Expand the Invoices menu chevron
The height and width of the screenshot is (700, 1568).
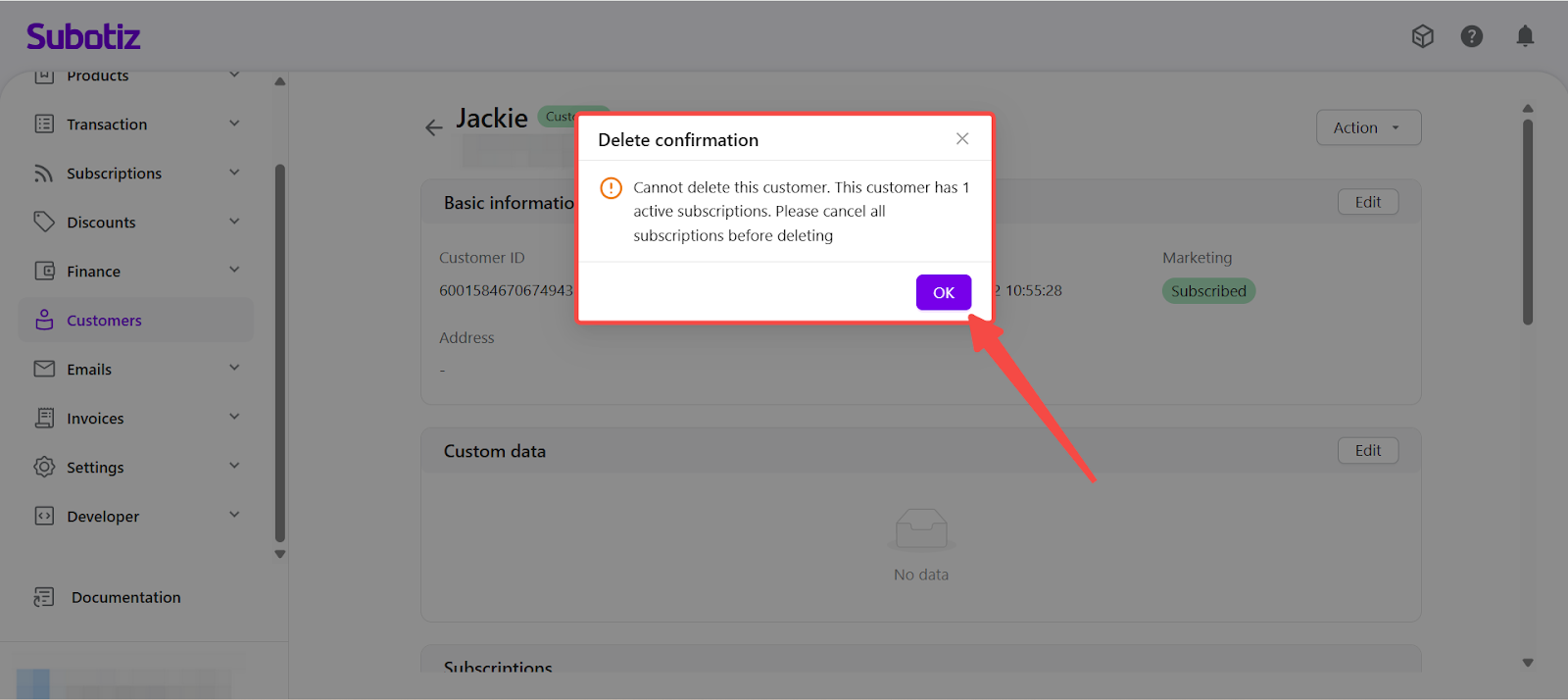point(234,418)
